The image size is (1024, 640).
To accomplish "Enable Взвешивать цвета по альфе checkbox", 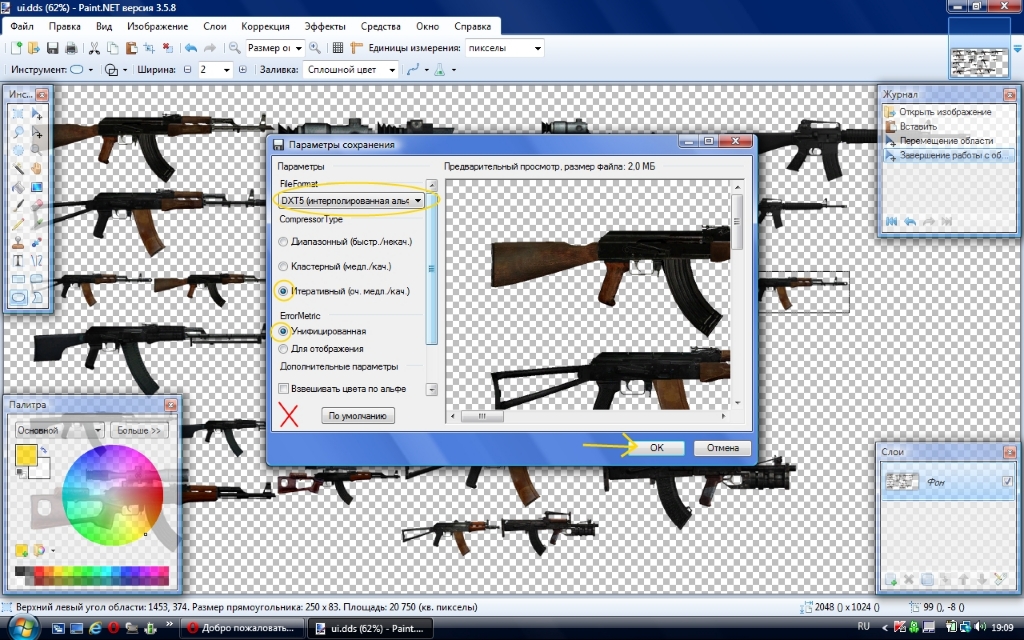I will coord(283,389).
